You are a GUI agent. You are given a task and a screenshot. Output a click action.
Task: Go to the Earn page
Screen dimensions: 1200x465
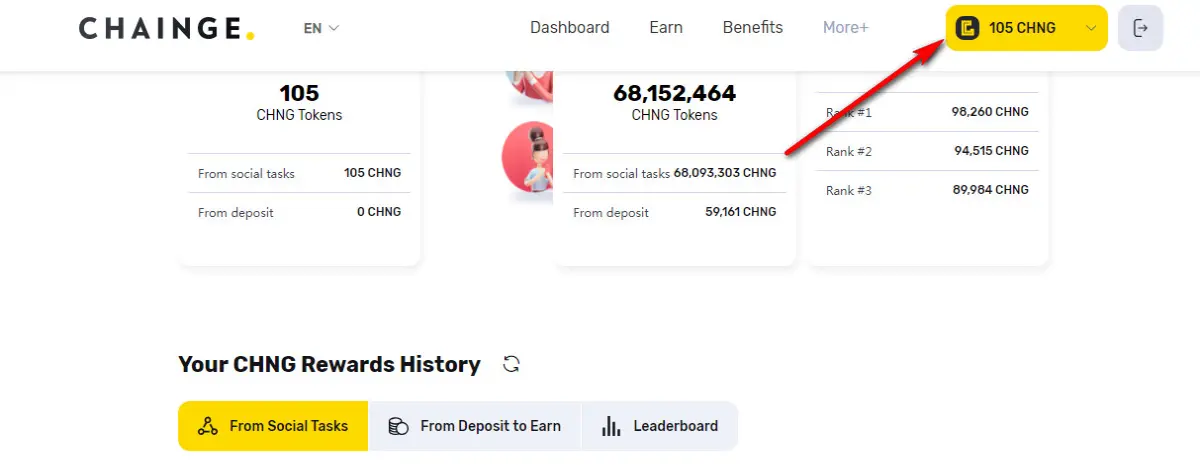666,28
